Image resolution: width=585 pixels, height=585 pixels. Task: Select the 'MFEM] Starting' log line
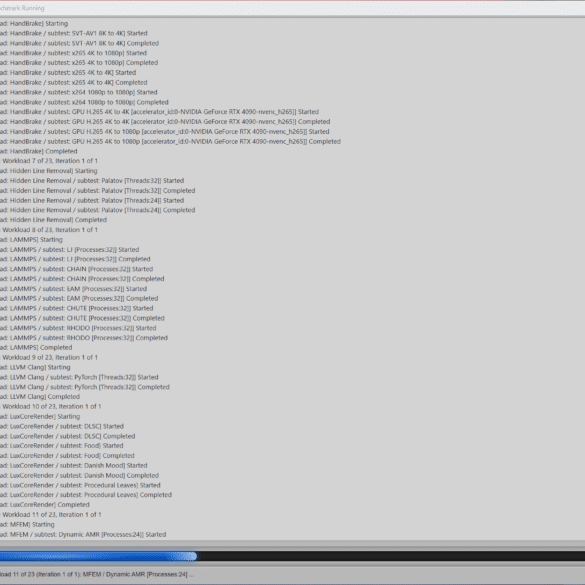click(x=27, y=524)
